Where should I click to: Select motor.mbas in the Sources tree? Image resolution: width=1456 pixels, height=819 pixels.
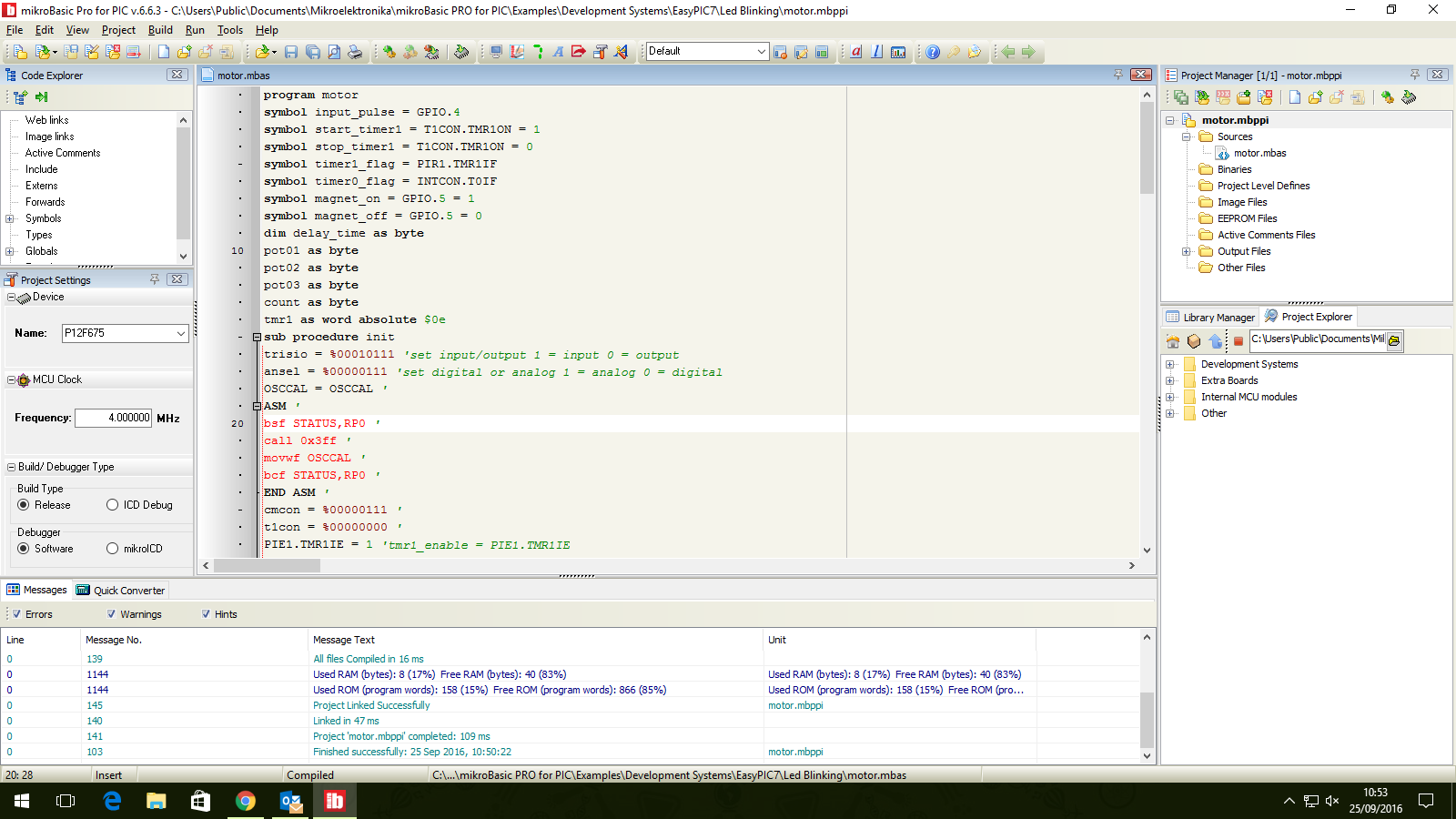tap(1259, 153)
